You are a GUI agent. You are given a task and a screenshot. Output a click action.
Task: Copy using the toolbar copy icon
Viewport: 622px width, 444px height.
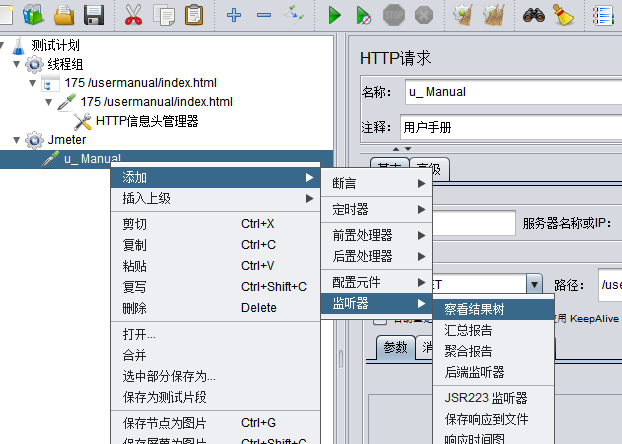(164, 15)
